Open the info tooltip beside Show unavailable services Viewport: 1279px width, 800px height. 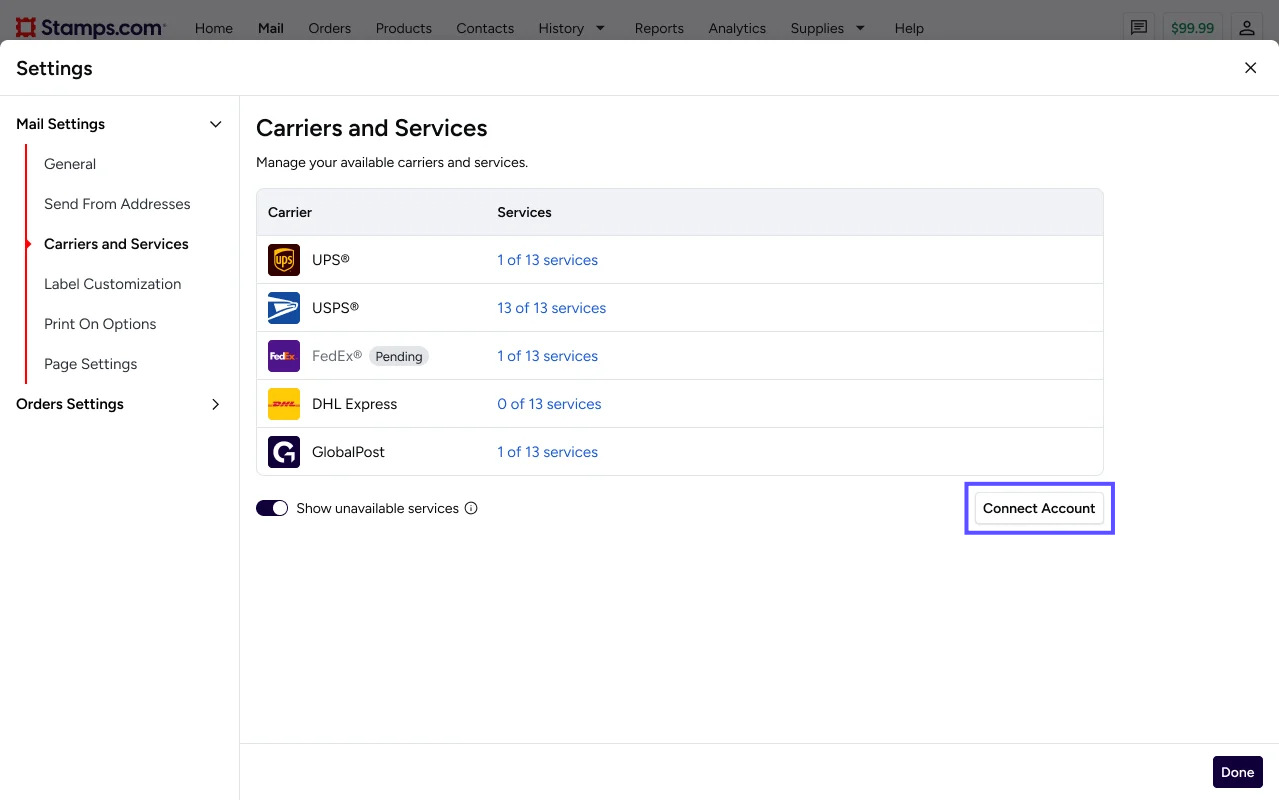pos(471,508)
